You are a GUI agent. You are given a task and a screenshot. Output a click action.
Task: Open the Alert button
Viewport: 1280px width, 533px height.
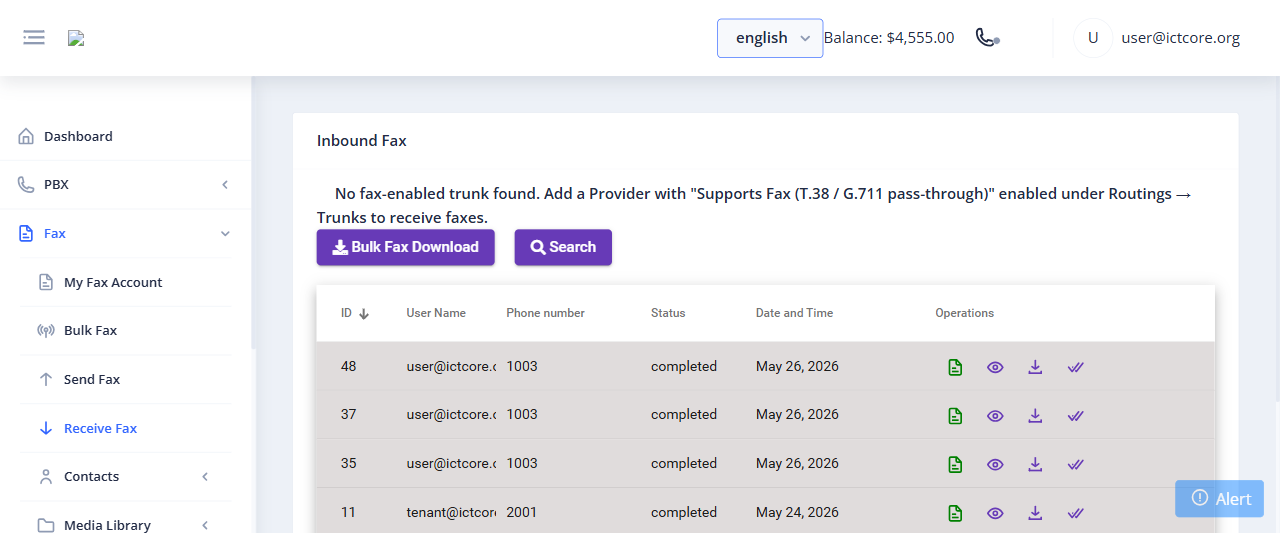[1219, 499]
